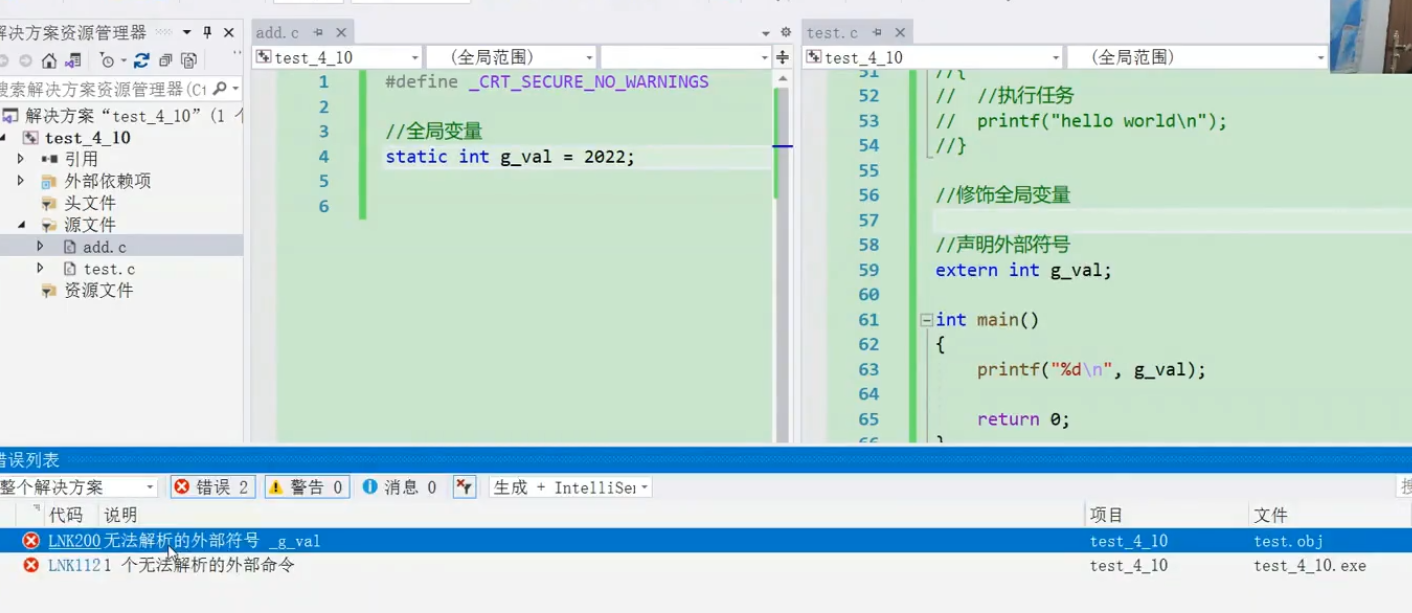Select the LNK112 error row
The width and height of the screenshot is (1412, 613).
coord(706,565)
